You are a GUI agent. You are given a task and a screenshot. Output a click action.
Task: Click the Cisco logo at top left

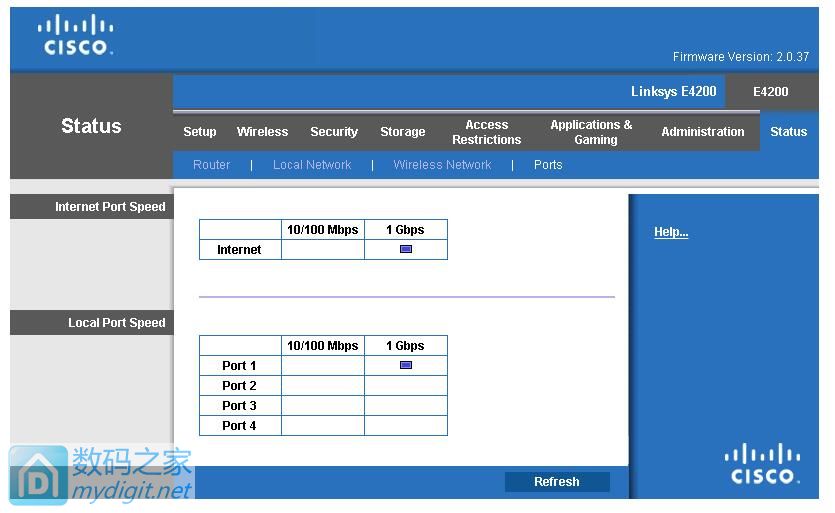(76, 35)
